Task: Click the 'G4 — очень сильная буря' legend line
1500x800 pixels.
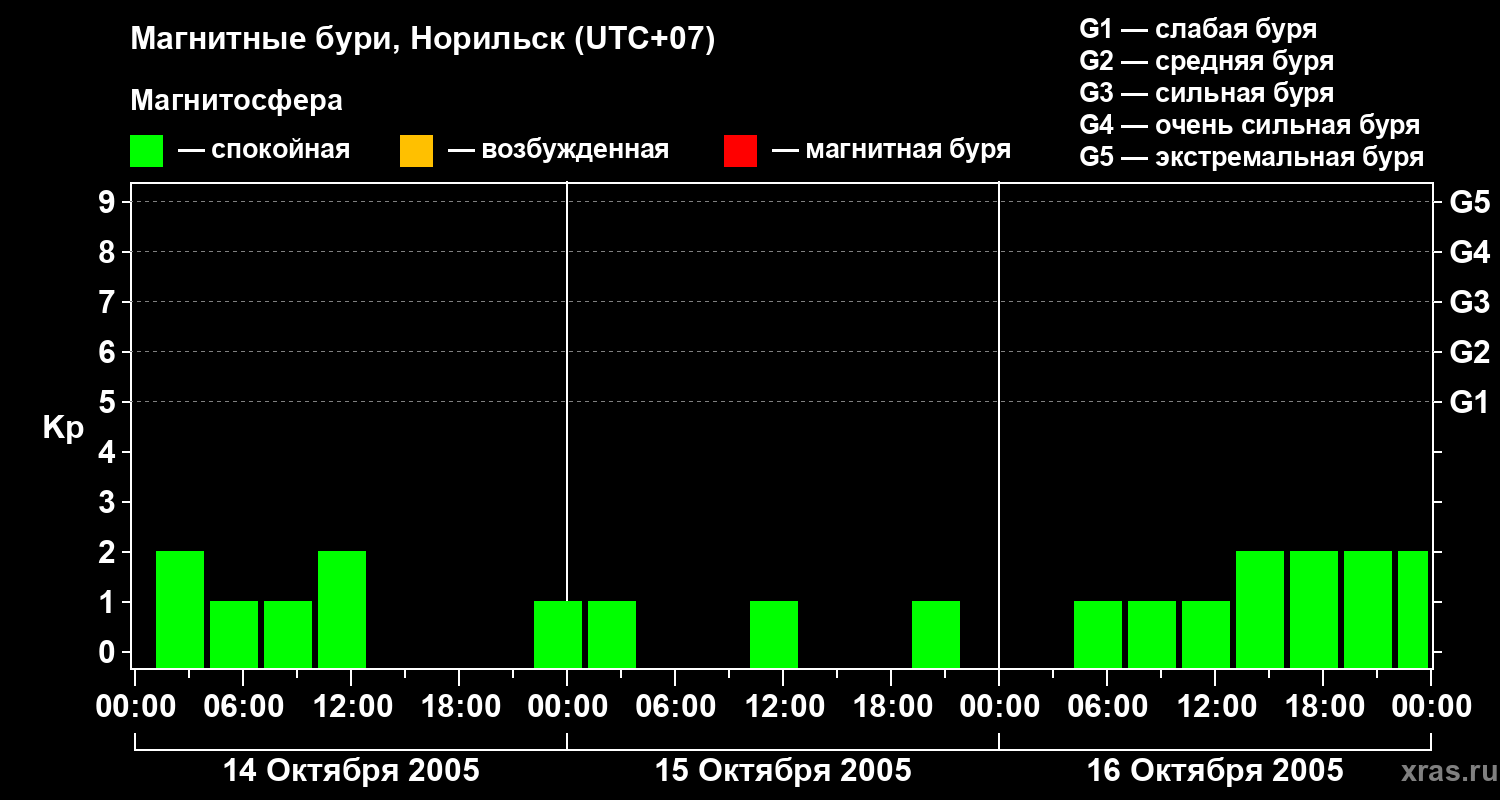Action: [x=1249, y=125]
